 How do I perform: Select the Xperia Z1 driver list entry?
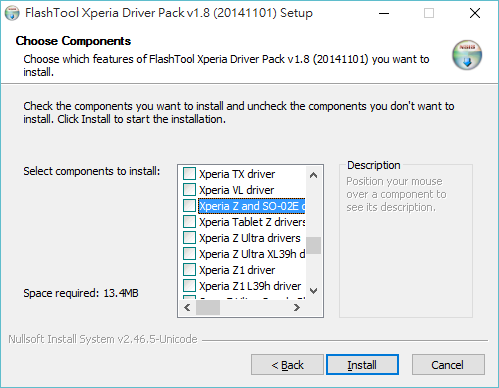[237, 270]
